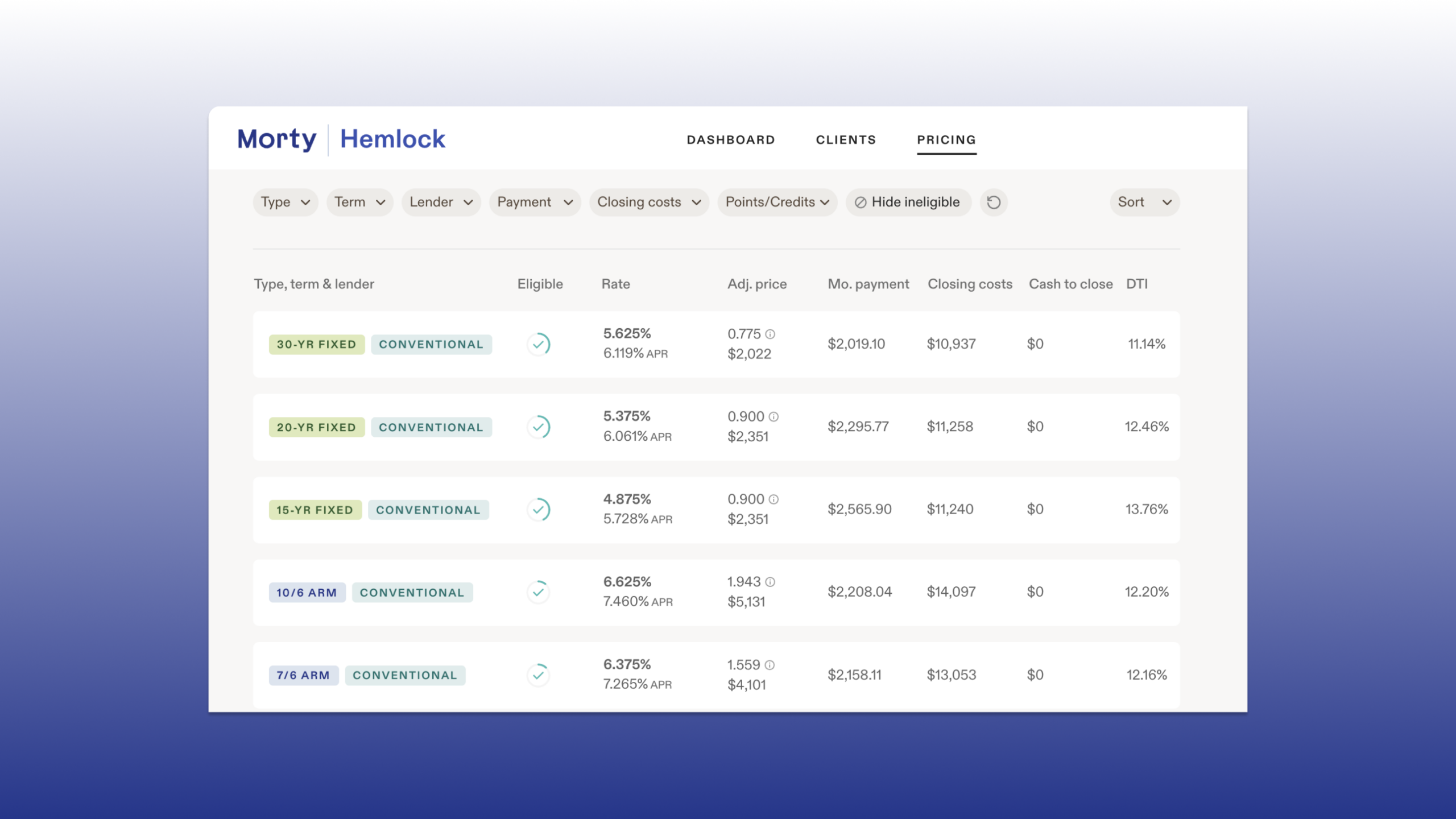Click the 7.460% APR value

(638, 601)
